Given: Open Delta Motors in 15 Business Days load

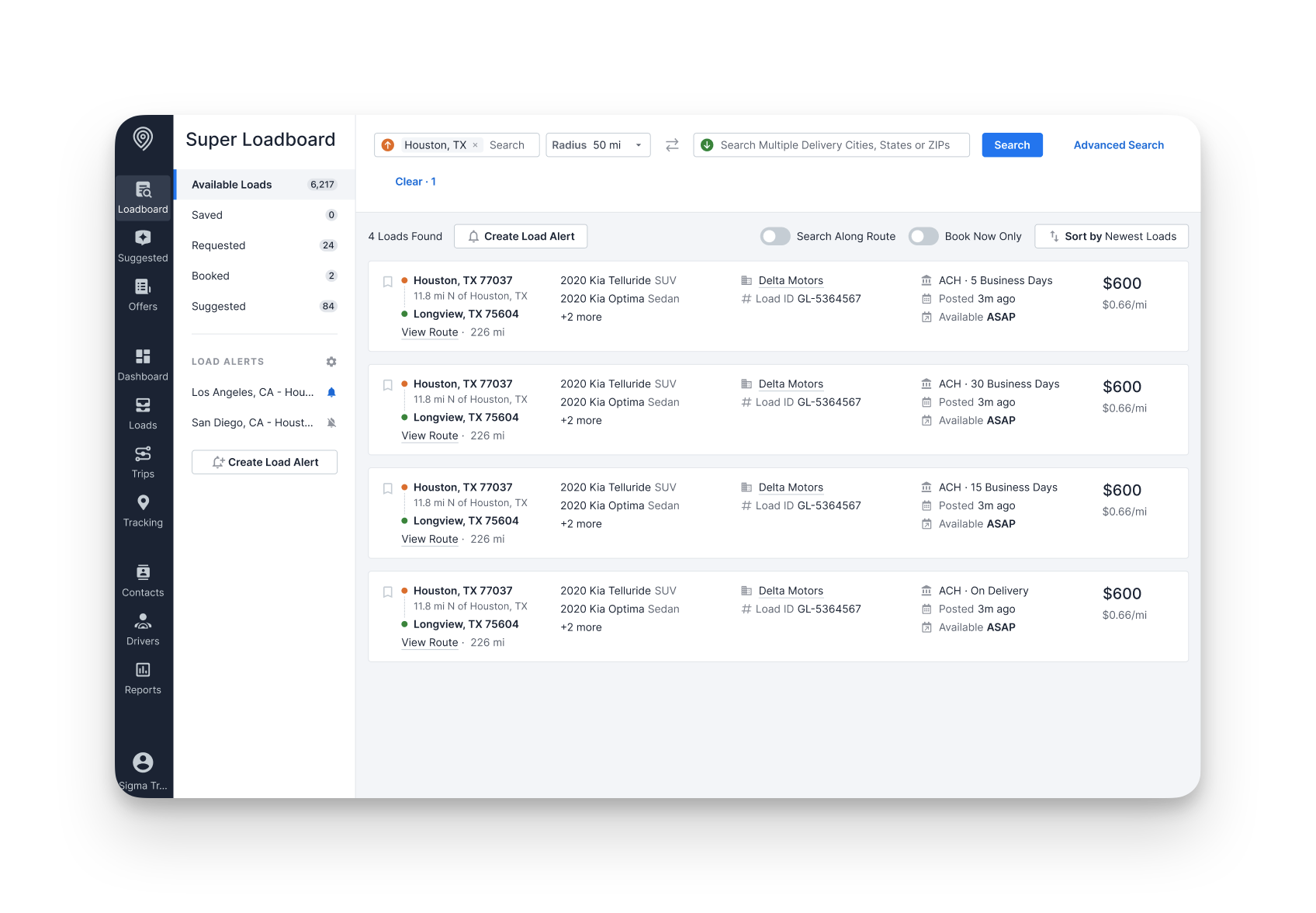Looking at the screenshot, I should tap(791, 487).
